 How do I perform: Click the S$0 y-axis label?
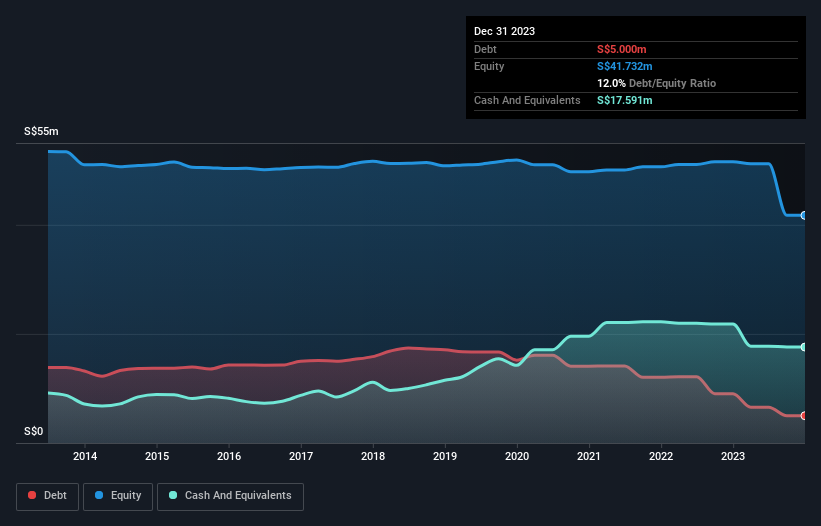tap(34, 431)
